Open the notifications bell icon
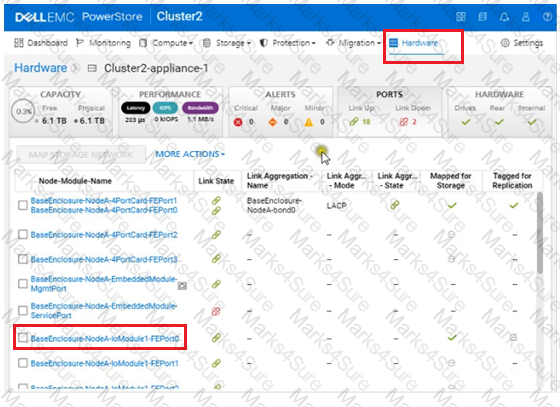Image resolution: width=560 pixels, height=407 pixels. coord(504,16)
